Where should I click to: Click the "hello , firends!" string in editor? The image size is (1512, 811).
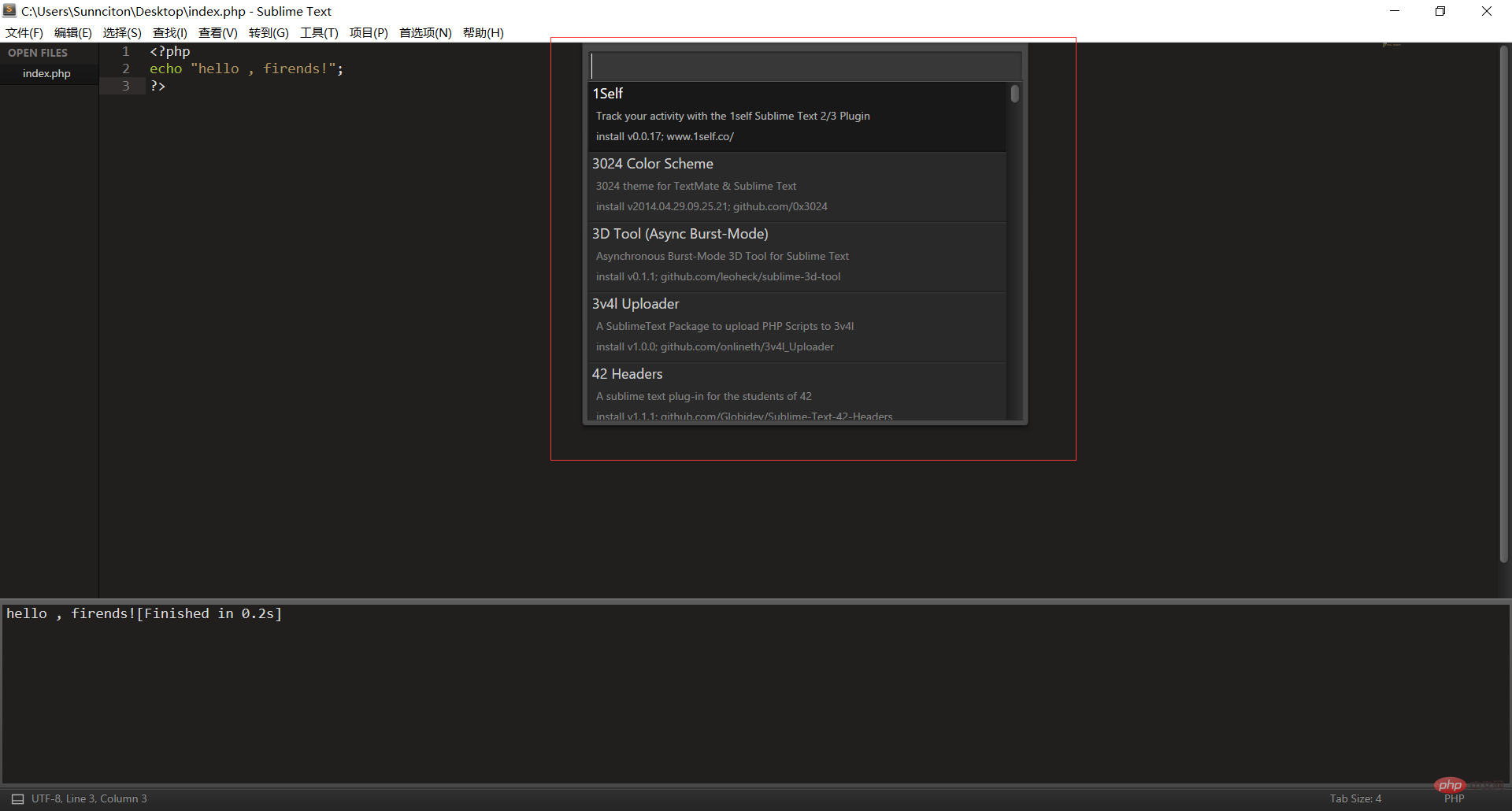264,69
